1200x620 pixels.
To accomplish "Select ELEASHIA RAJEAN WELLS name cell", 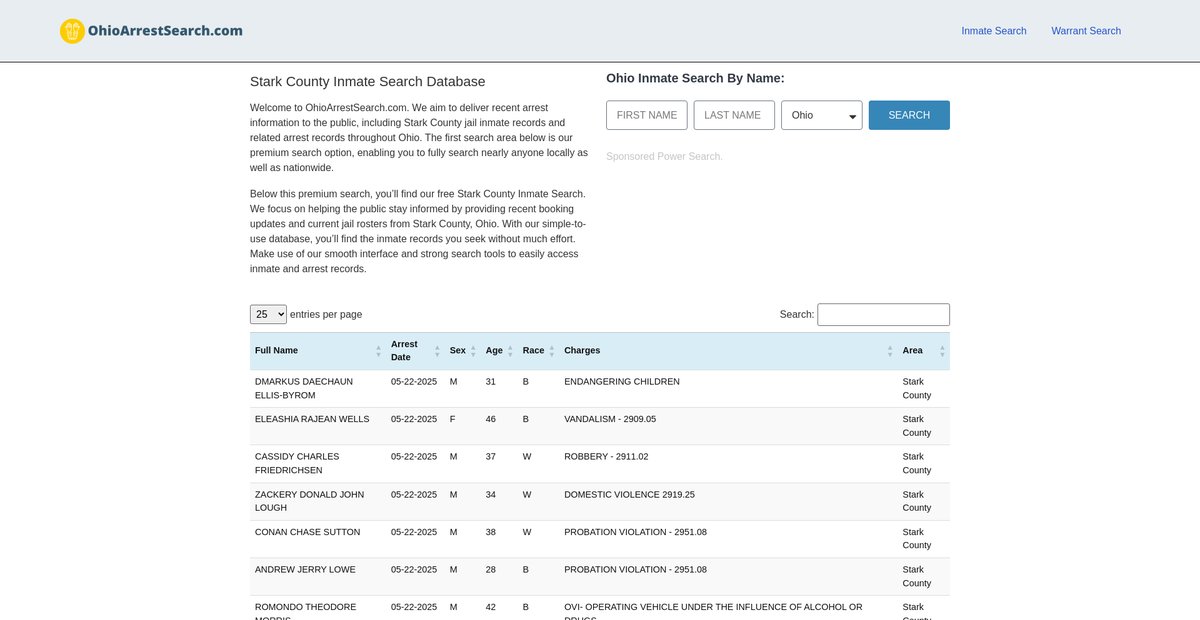I will [x=318, y=426].
